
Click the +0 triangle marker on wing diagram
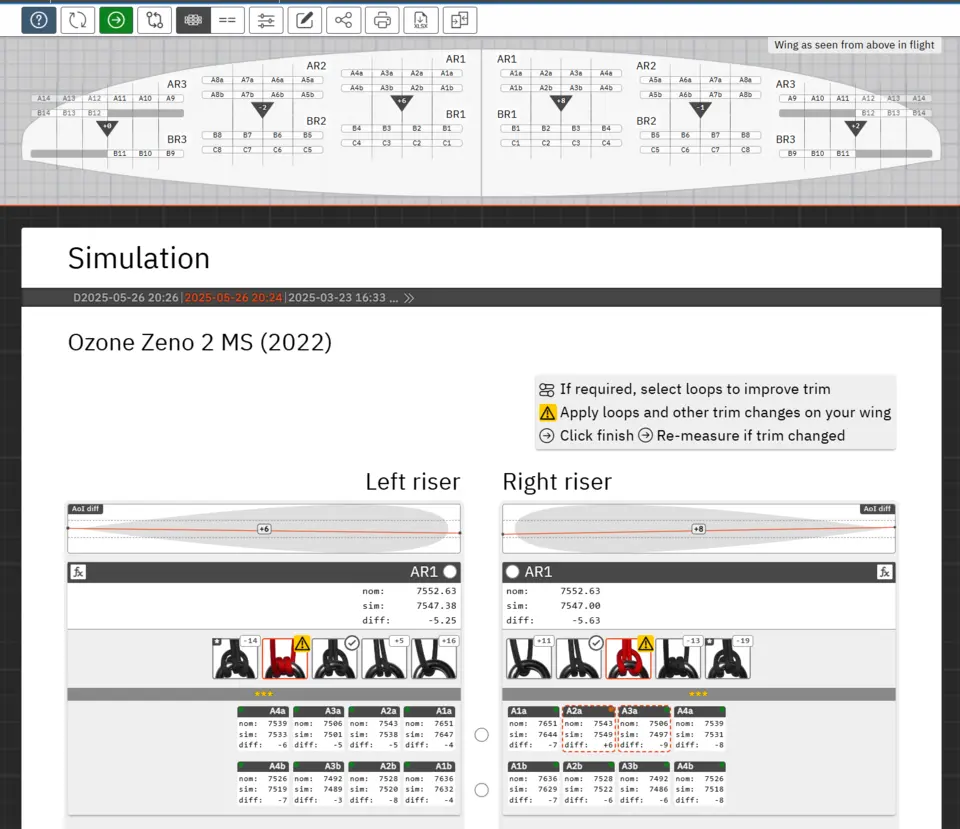click(107, 127)
